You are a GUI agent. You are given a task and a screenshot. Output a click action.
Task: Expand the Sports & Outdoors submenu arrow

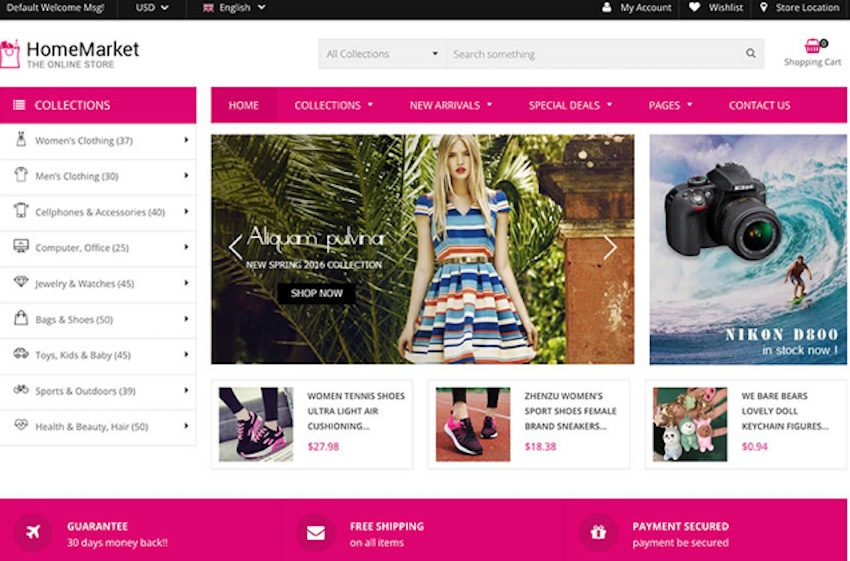(186, 390)
